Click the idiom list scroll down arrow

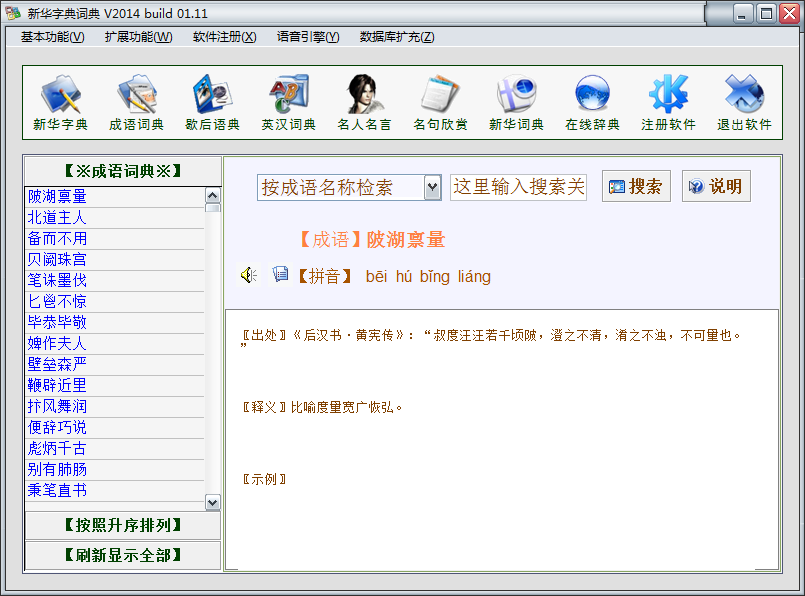213,502
